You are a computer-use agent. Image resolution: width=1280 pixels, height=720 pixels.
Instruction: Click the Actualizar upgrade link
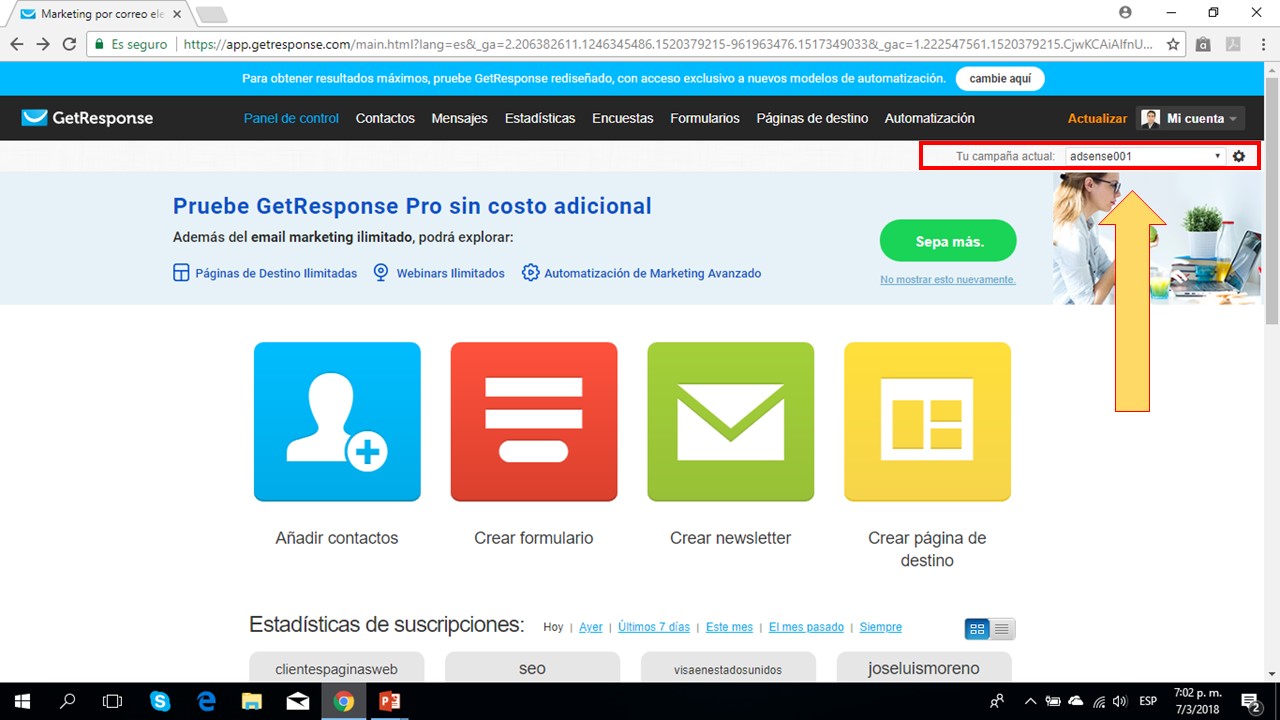tap(1097, 118)
